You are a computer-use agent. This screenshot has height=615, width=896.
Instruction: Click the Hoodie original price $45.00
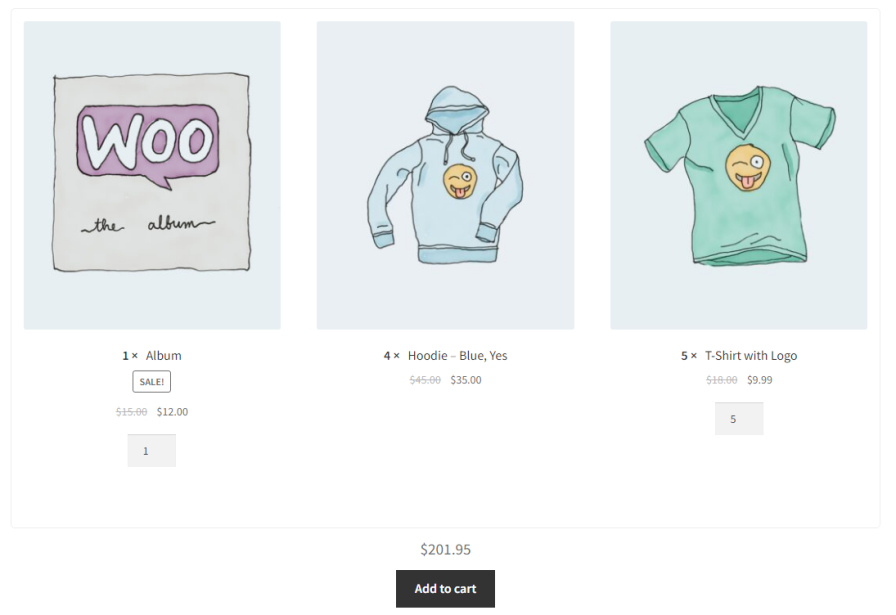point(425,380)
